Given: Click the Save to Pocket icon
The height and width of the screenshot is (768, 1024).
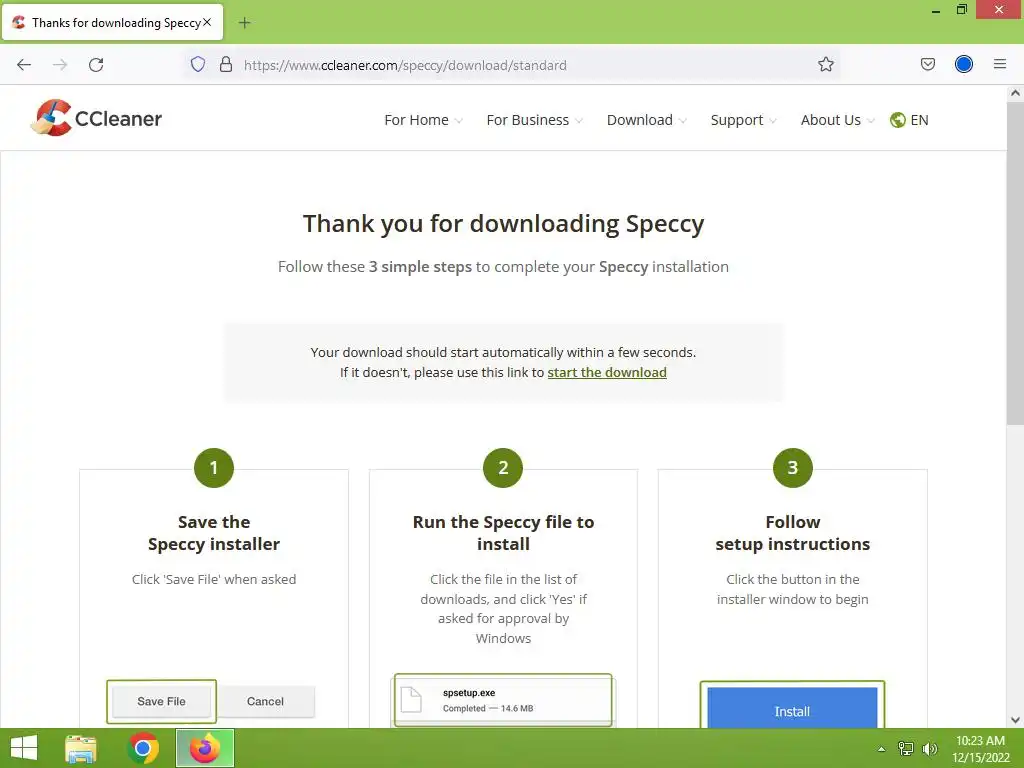Looking at the screenshot, I should [x=928, y=64].
